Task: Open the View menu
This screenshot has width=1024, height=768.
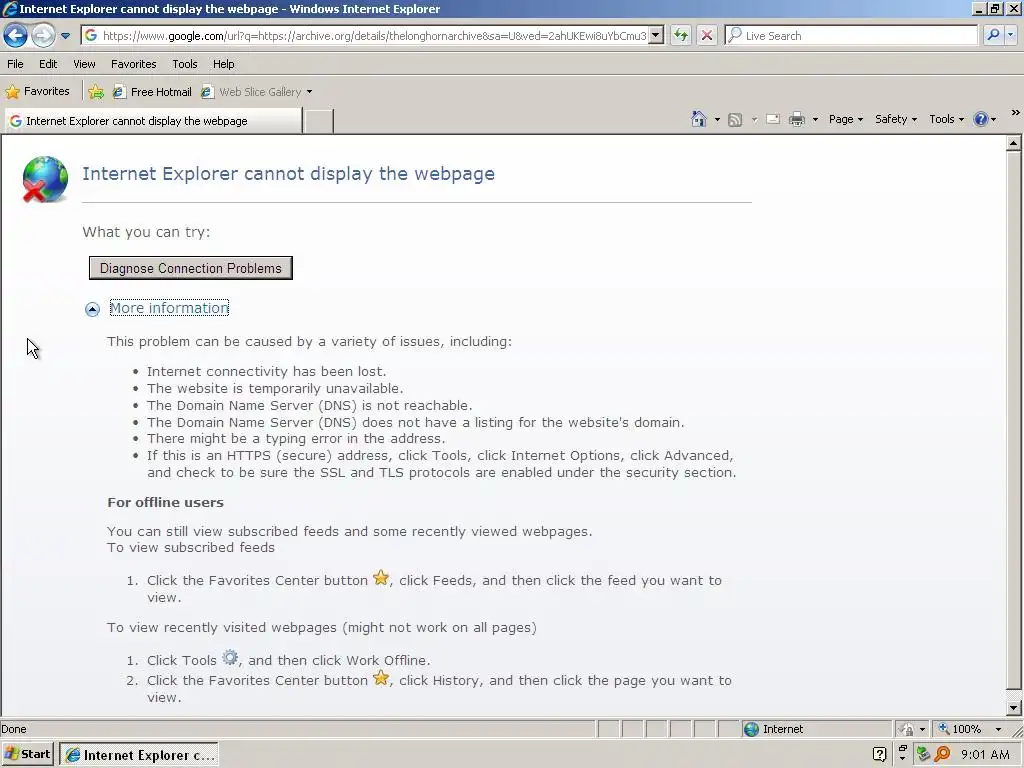Action: 84,64
